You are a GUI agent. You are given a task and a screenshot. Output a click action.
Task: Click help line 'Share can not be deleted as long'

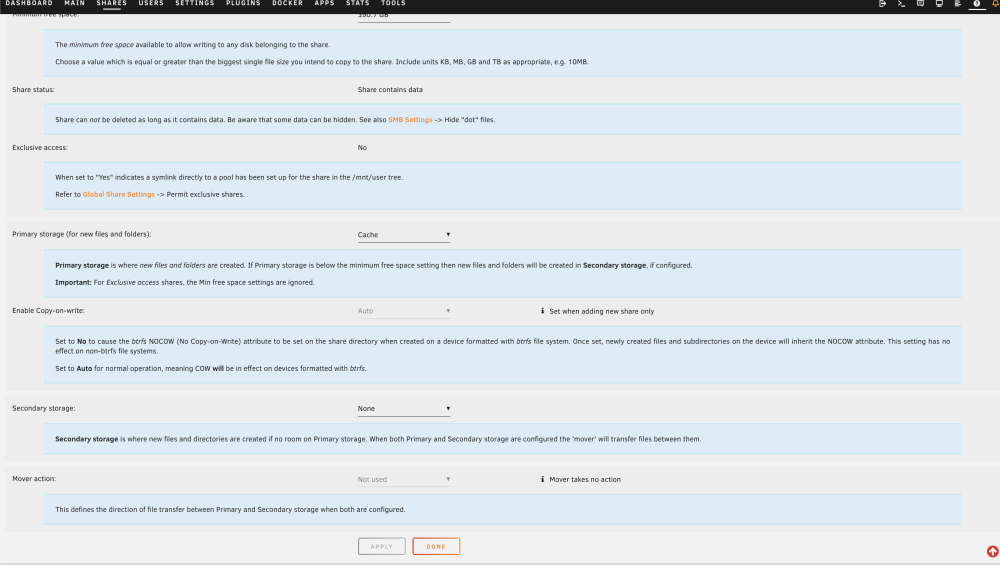tap(276, 120)
